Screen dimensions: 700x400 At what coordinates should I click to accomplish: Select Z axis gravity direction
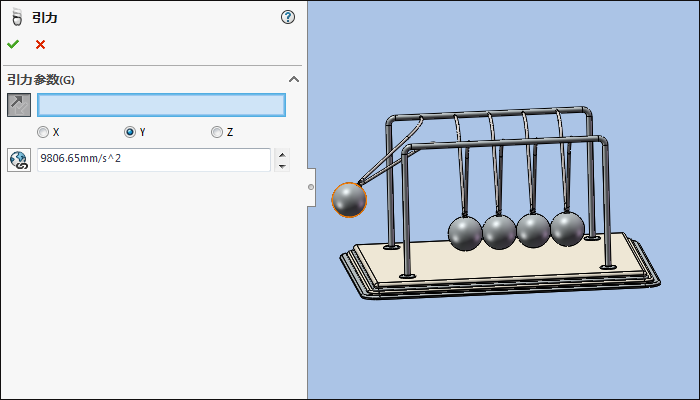tap(217, 132)
